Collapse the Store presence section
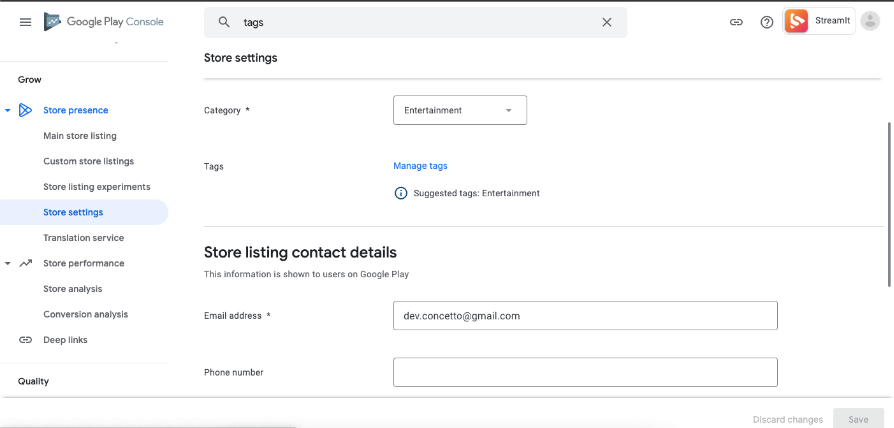Screen dimensions: 894x428 tap(8, 110)
